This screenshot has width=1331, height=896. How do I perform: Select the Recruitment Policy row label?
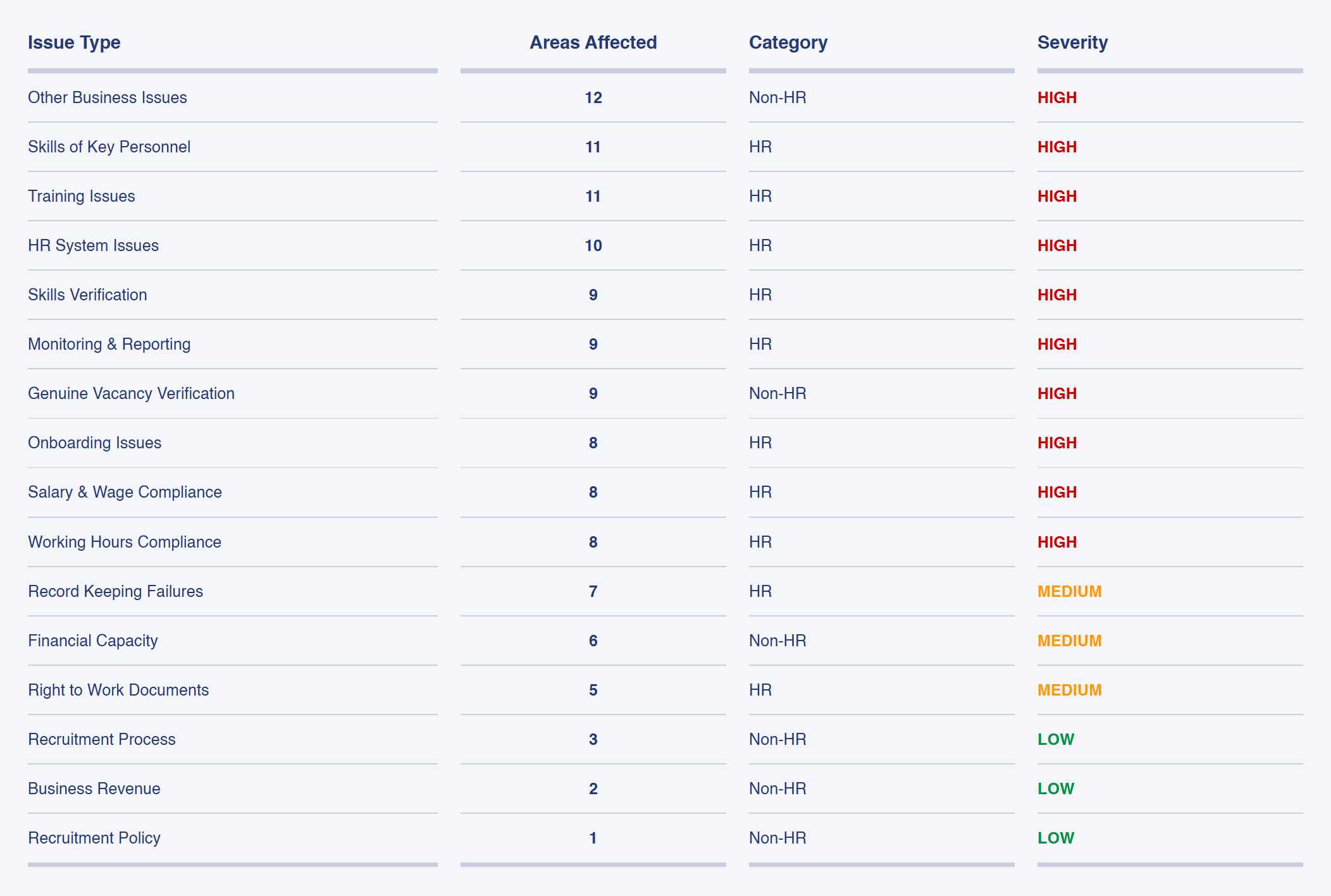click(94, 838)
